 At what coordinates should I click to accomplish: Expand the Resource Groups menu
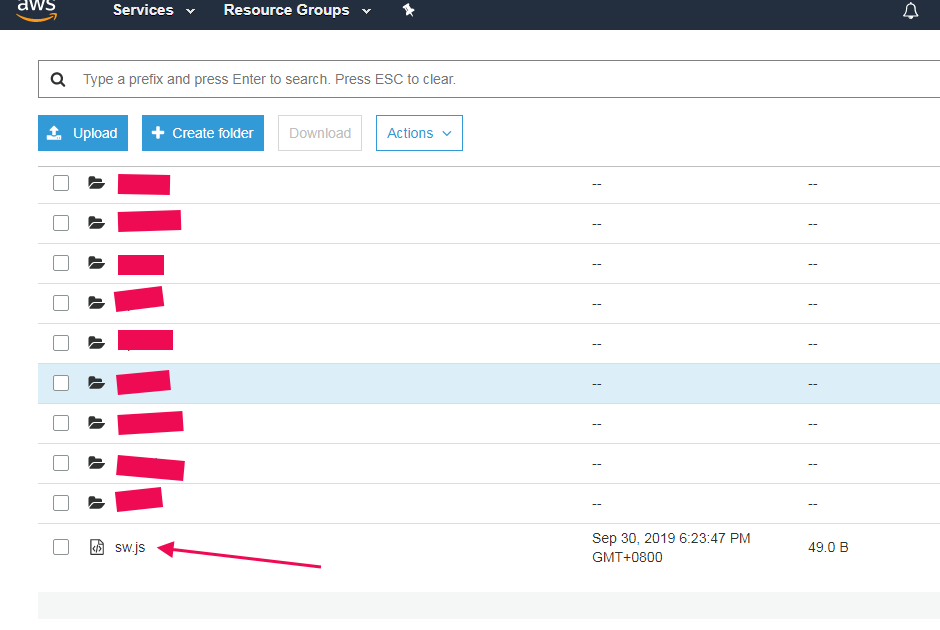[297, 11]
